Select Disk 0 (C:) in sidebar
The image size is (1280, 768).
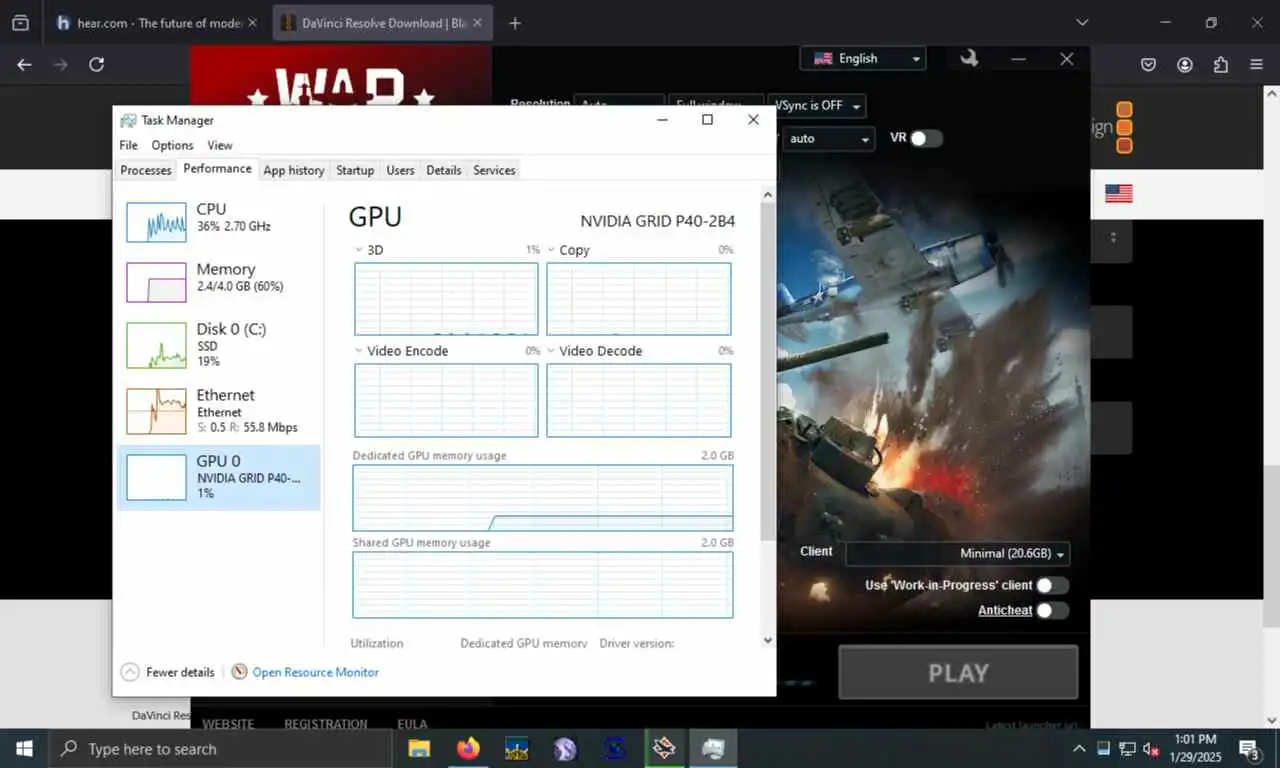(x=219, y=344)
